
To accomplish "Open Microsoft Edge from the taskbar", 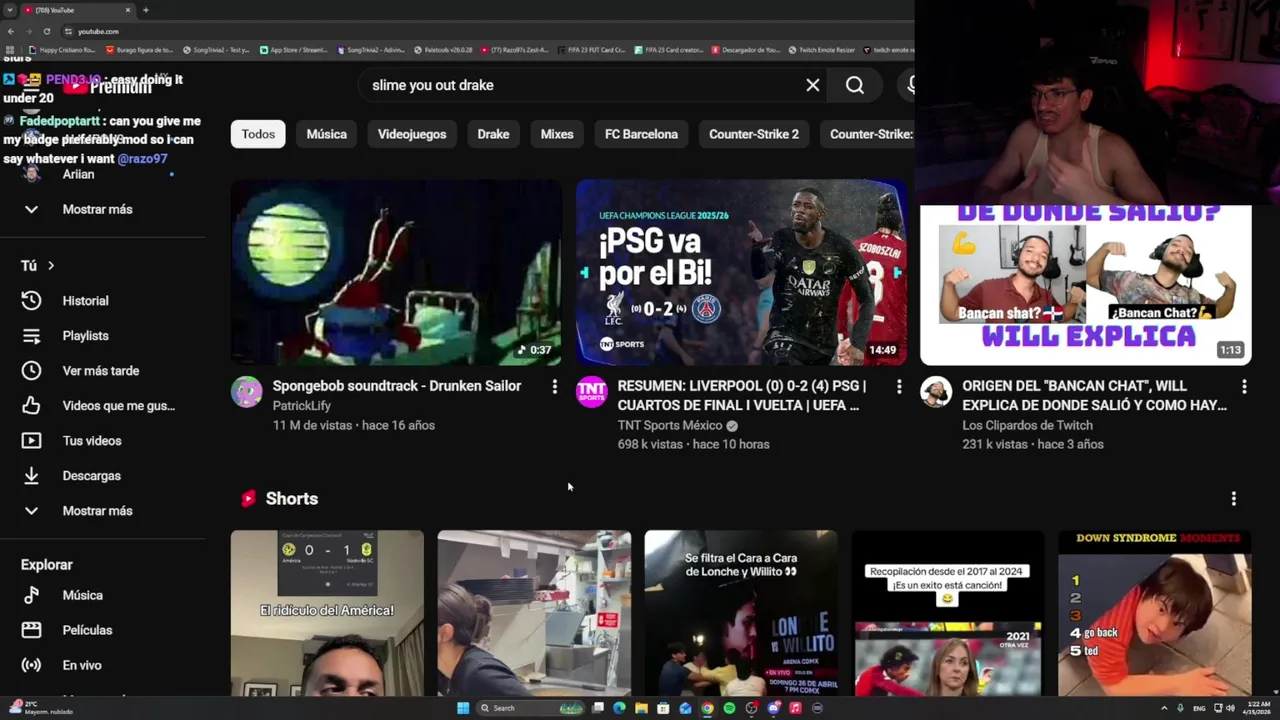I will click(x=619, y=708).
